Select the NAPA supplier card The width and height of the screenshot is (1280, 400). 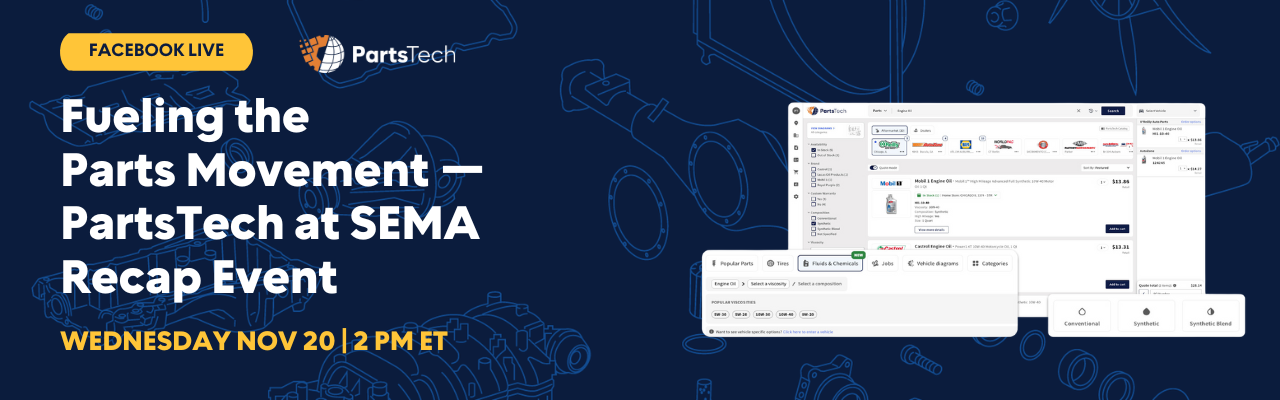click(x=965, y=147)
